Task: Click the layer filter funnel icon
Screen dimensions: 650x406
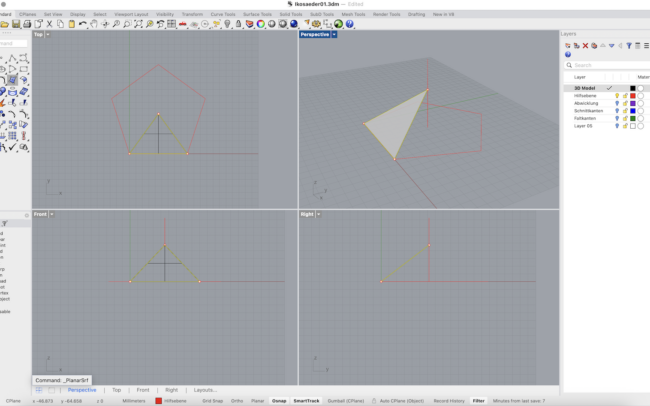Action: point(628,45)
